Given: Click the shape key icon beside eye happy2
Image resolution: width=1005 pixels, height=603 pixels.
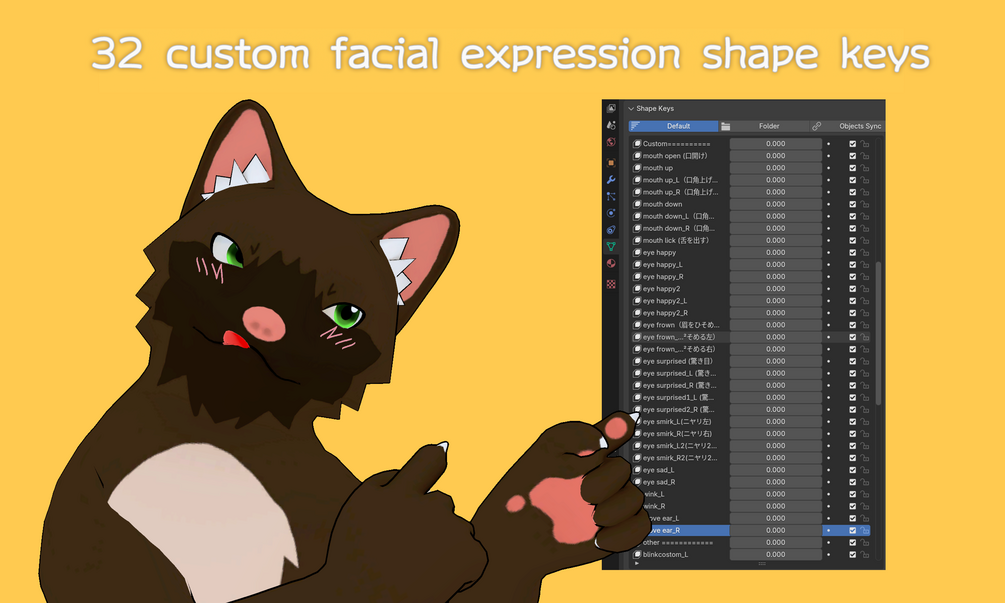Looking at the screenshot, I should (x=637, y=289).
